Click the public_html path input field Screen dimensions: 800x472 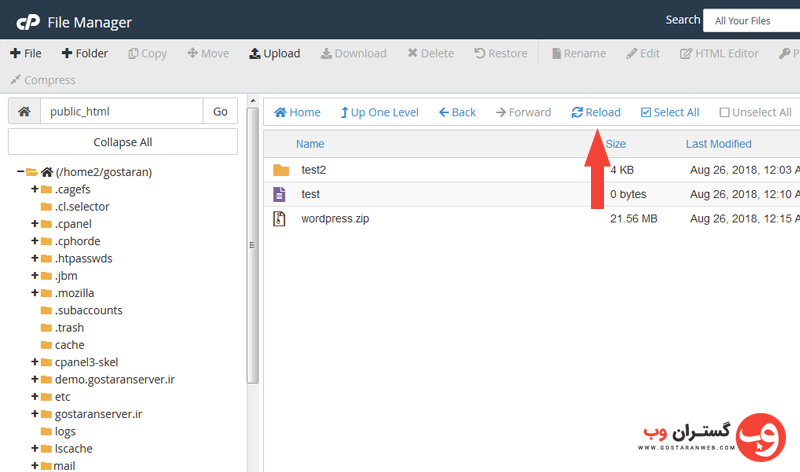[121, 112]
